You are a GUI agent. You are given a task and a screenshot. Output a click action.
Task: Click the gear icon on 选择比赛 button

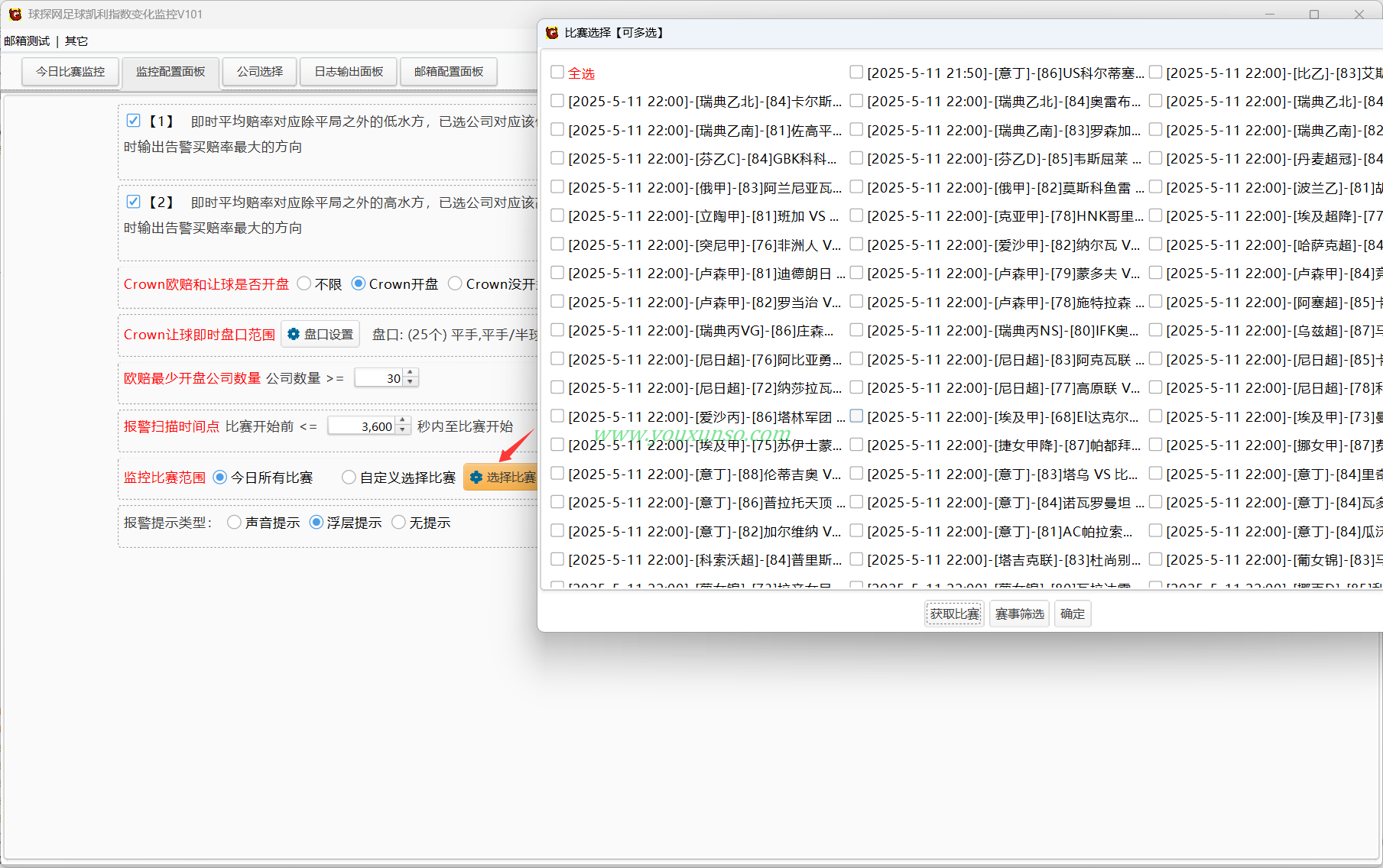476,477
